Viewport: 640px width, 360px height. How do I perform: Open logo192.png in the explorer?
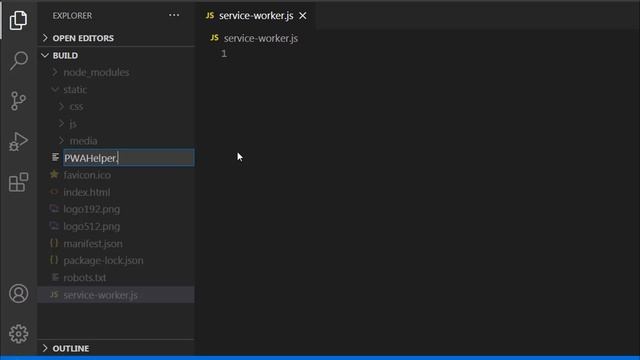pos(91,209)
